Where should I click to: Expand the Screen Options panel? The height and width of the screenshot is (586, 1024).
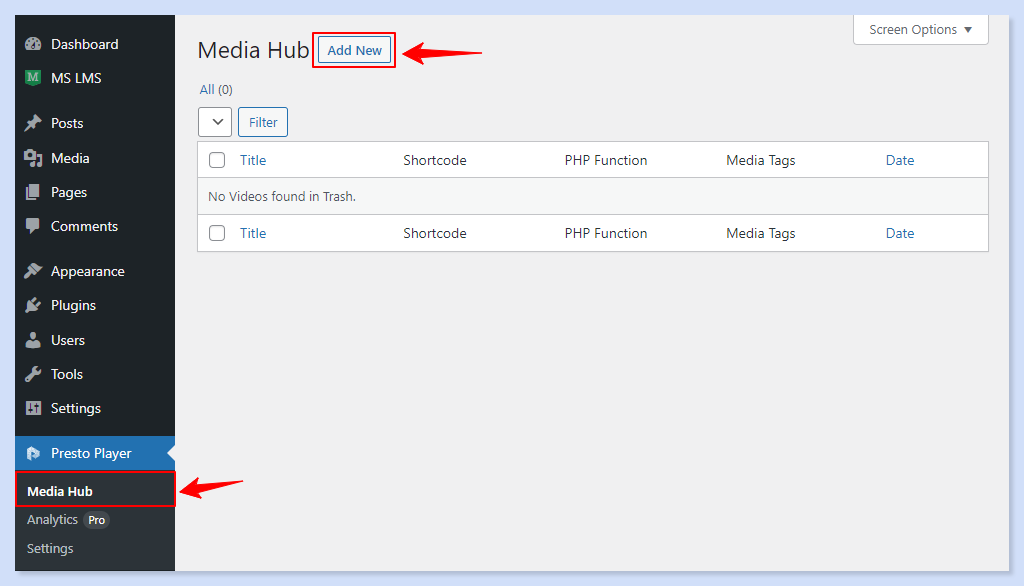click(920, 30)
